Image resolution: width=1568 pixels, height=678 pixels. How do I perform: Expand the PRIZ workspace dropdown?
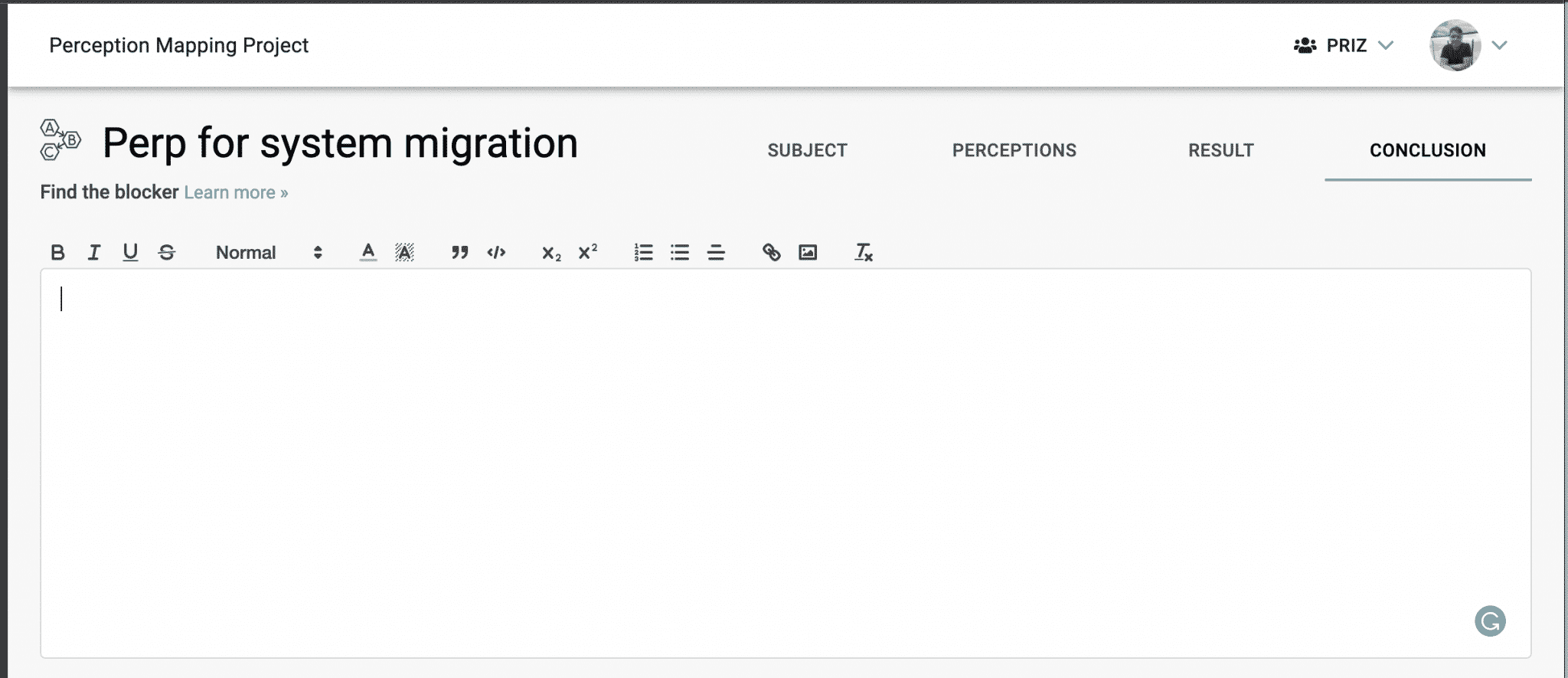[x=1344, y=46]
